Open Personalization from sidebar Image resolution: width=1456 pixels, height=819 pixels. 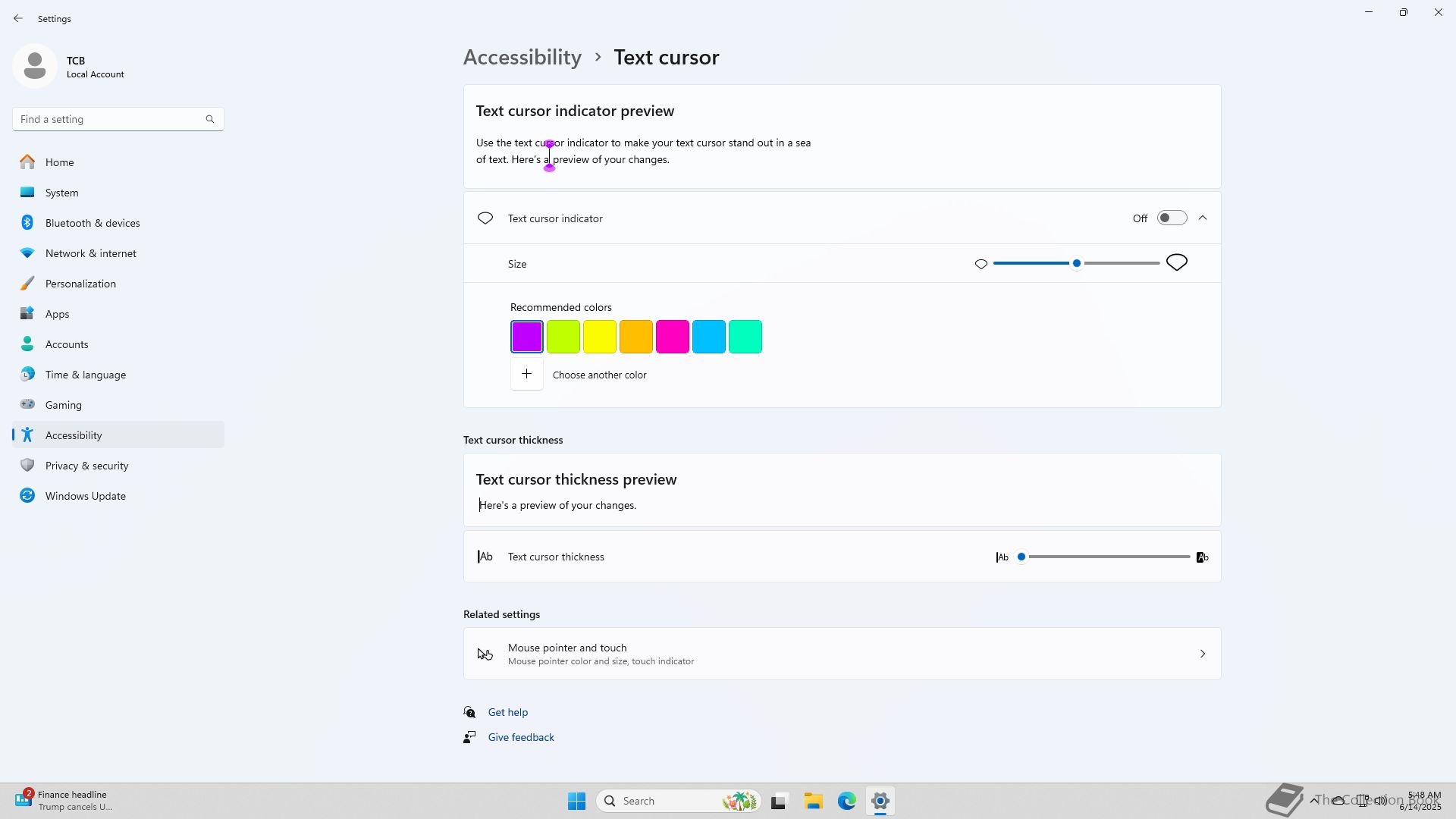point(80,284)
